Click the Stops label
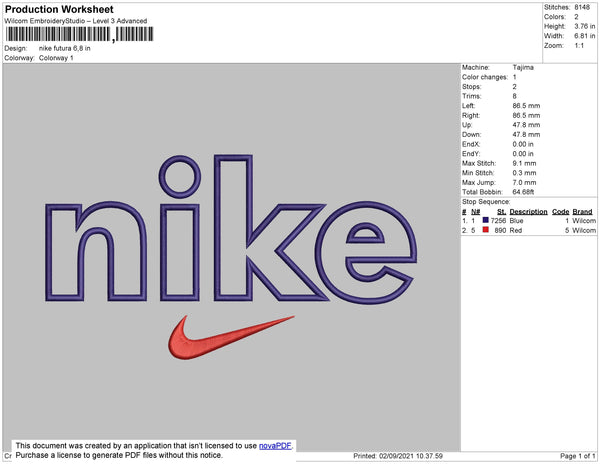 [x=471, y=86]
